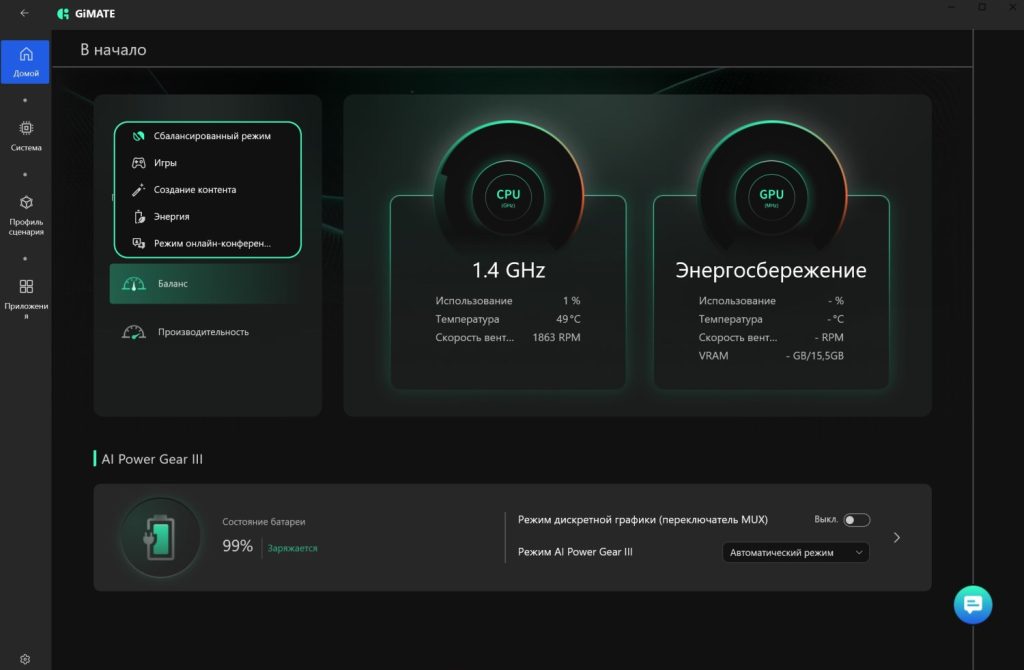Select Сбалансированный режим scenario
This screenshot has width=1024, height=670.
click(x=207, y=136)
